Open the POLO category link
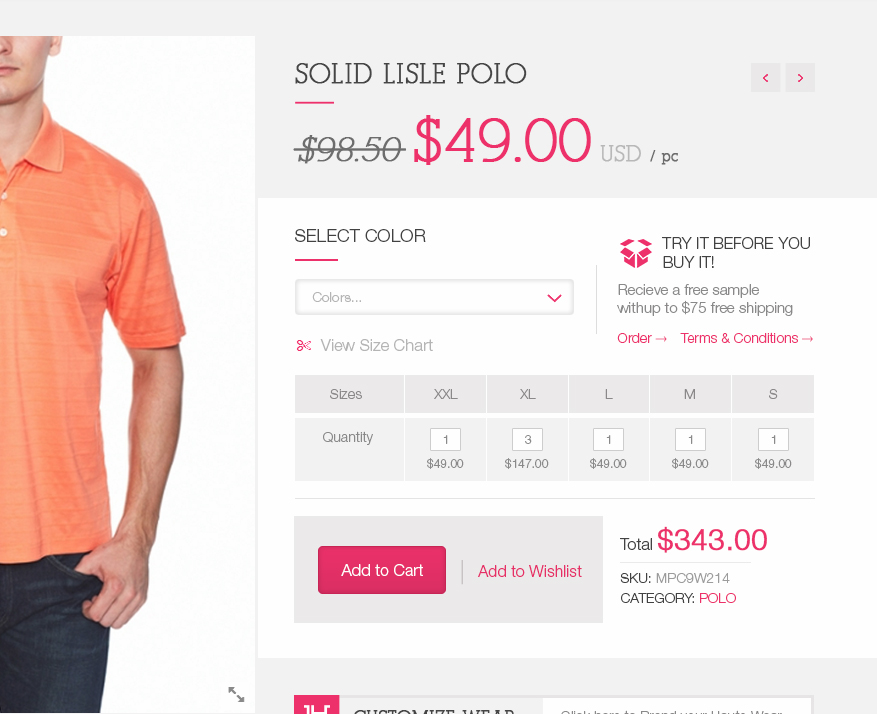This screenshot has width=877, height=714. (717, 598)
